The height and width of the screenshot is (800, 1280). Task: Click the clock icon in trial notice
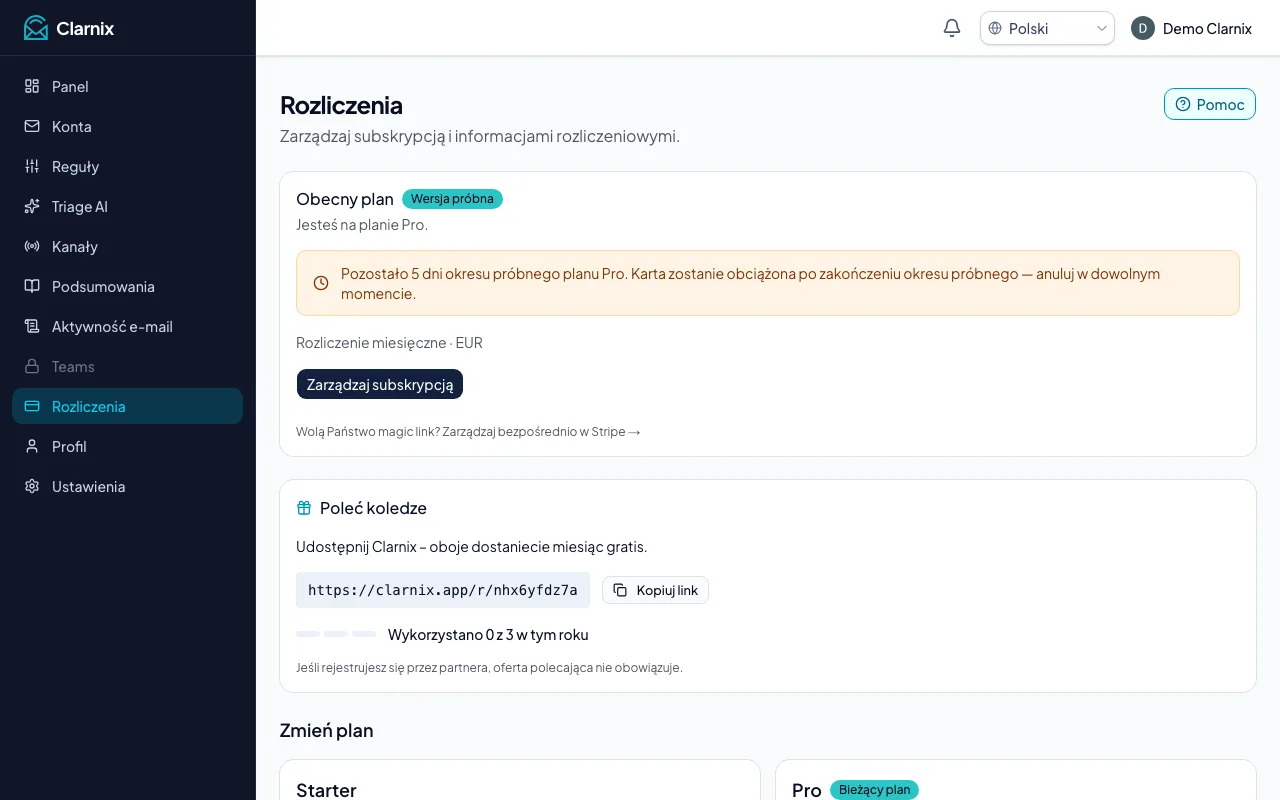321,283
